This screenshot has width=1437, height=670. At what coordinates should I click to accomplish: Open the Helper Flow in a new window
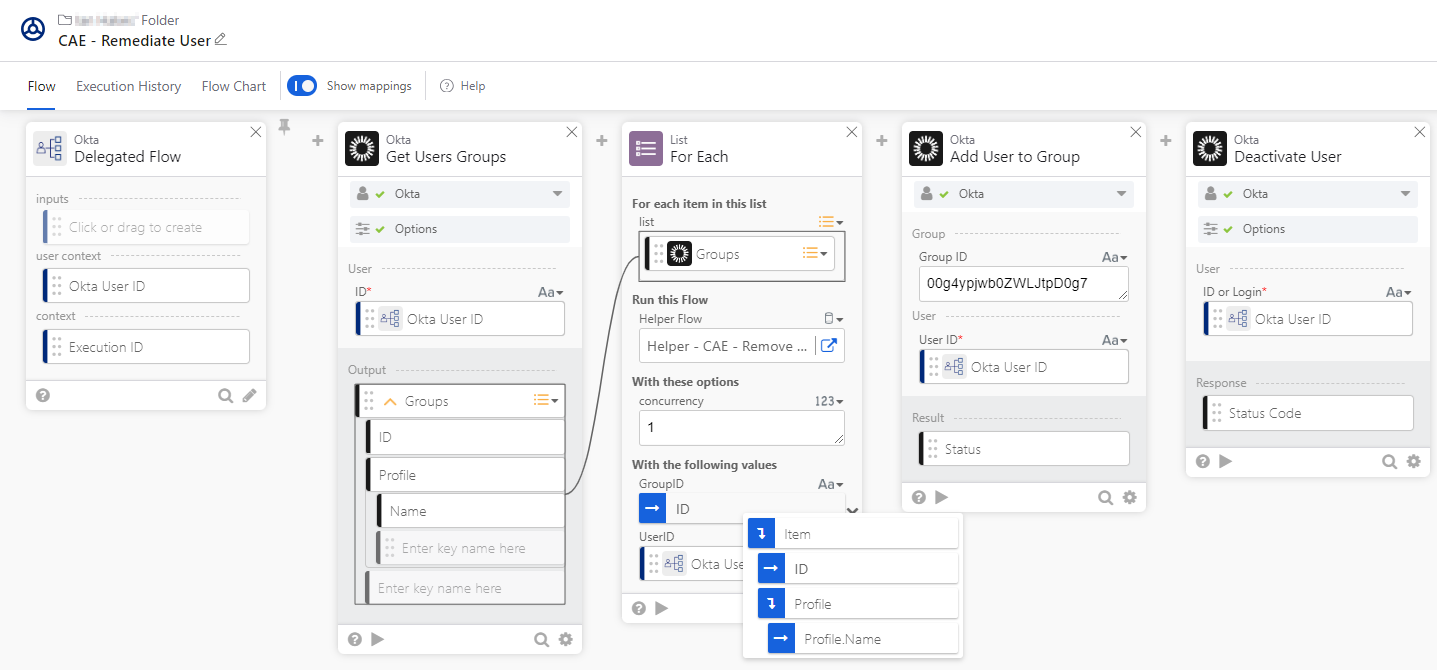click(829, 346)
